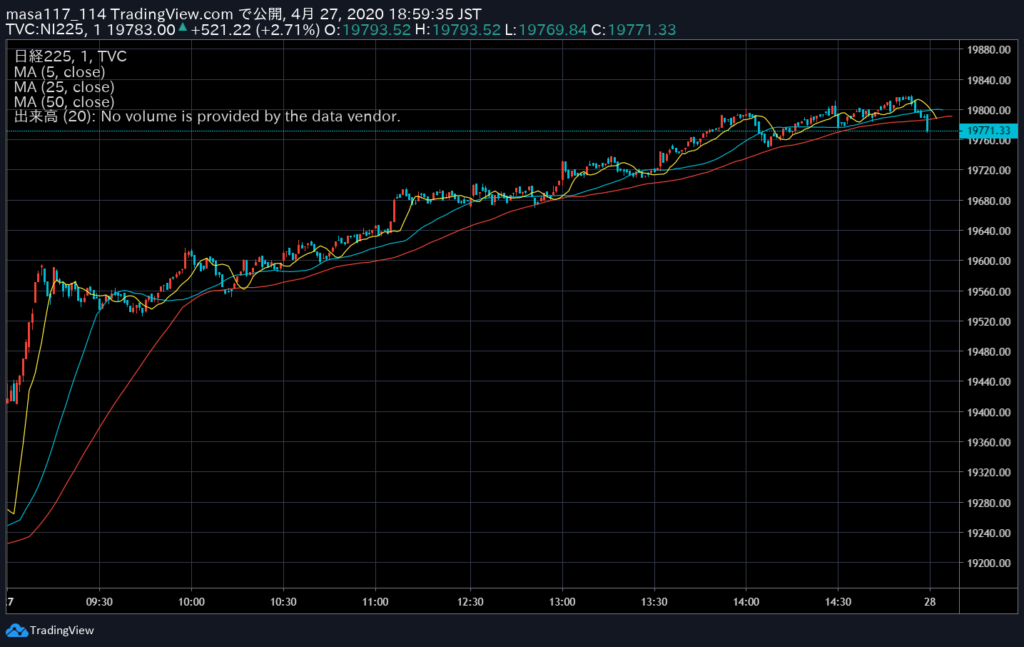The width and height of the screenshot is (1024, 647).
Task: Click the +521.22 (+2.71%) change text
Action: click(x=255, y=29)
